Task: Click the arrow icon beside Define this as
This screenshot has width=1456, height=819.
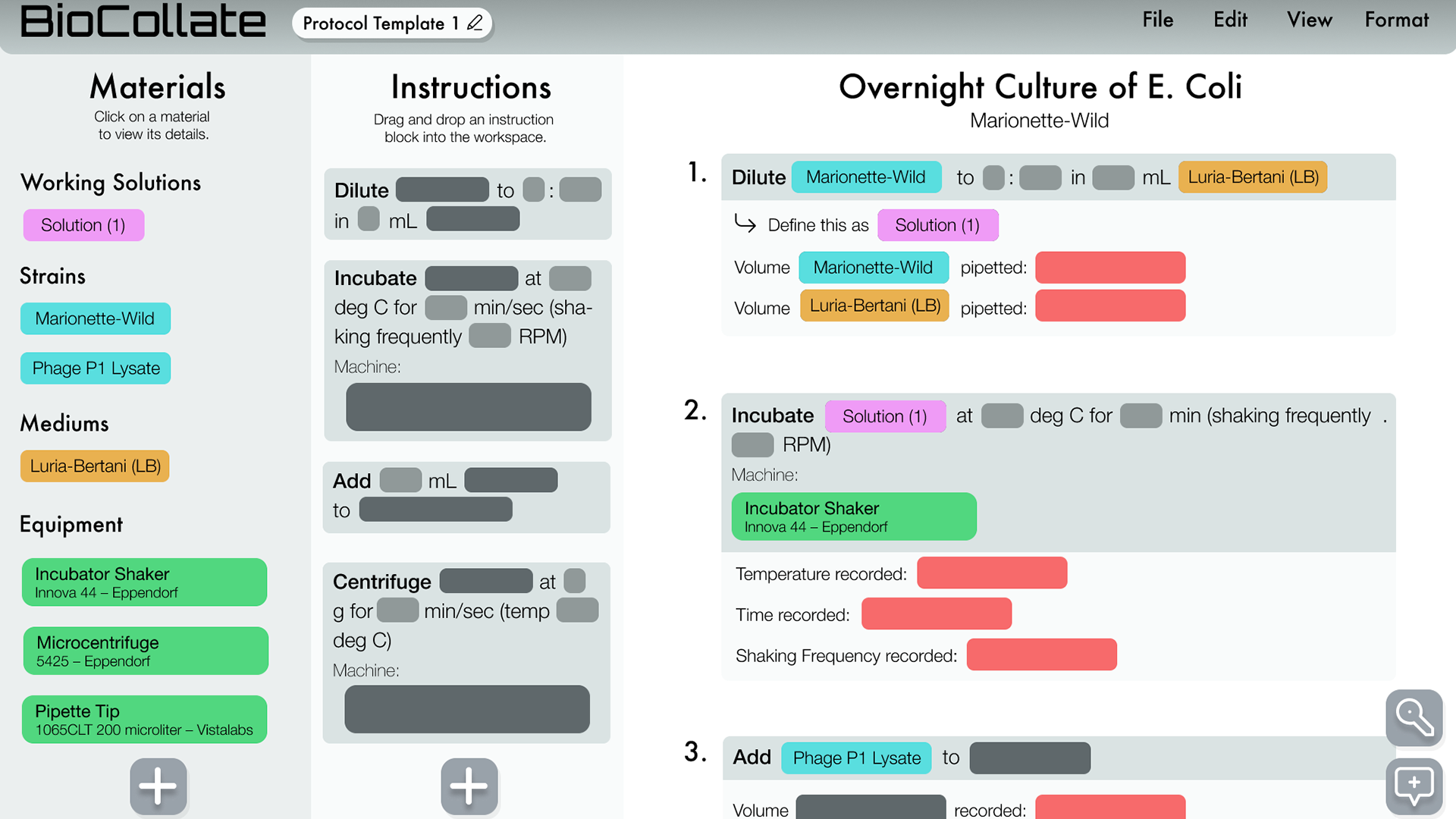Action: click(745, 224)
